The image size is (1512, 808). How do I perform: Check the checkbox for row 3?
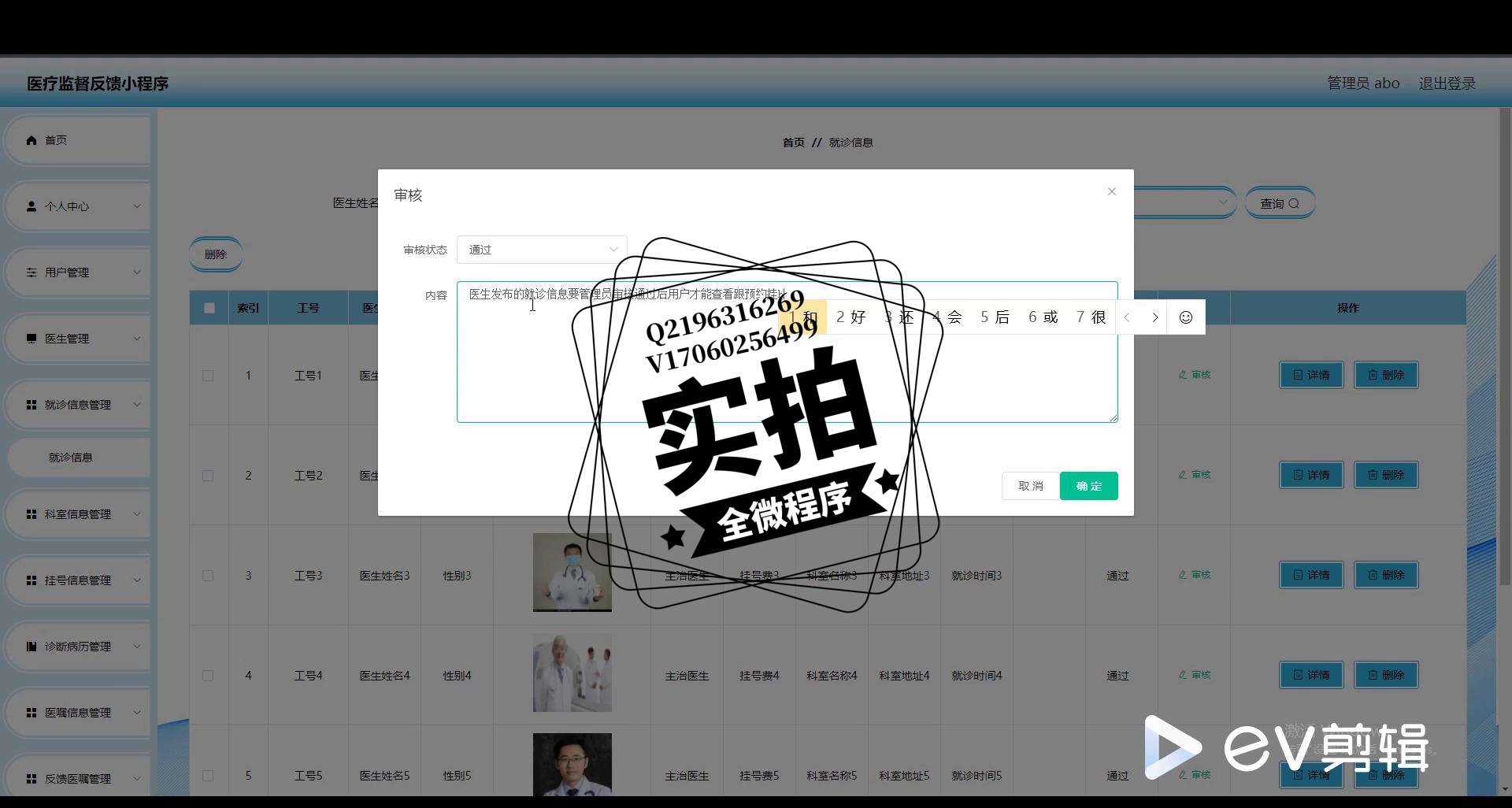(x=208, y=576)
